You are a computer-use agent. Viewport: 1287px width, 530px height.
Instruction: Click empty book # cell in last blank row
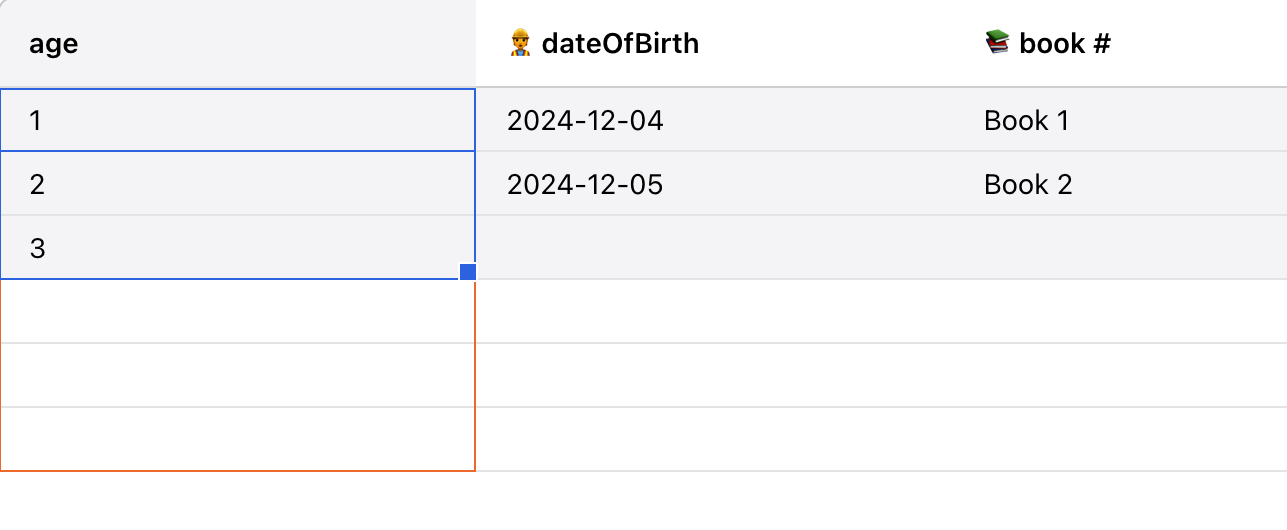(1120, 439)
